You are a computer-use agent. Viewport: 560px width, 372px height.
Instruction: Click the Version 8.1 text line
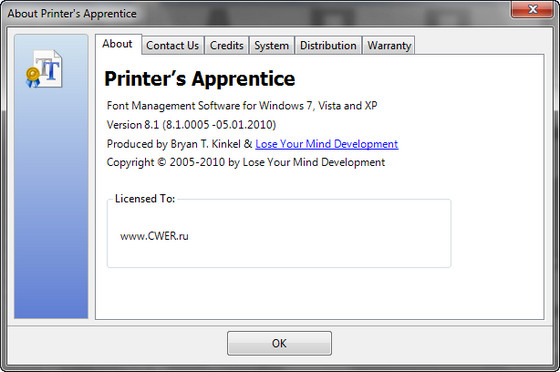[191, 125]
